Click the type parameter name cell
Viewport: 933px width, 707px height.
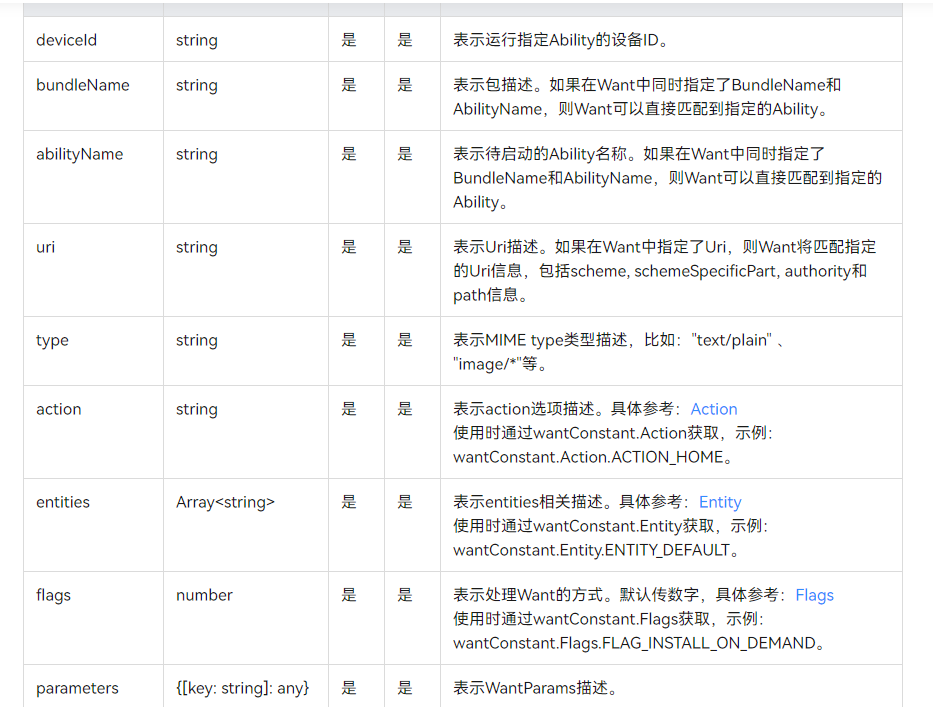[93, 351]
